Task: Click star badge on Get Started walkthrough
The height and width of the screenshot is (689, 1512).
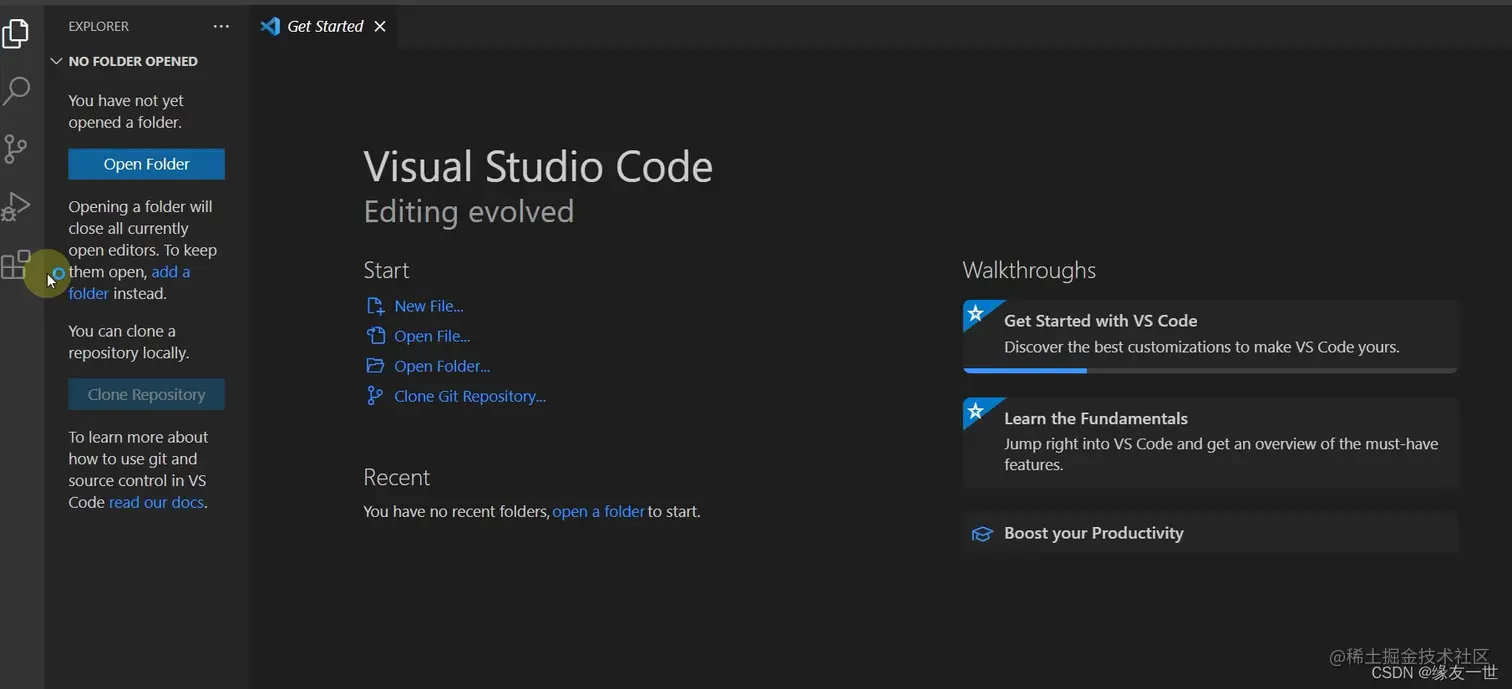Action: tap(975, 312)
